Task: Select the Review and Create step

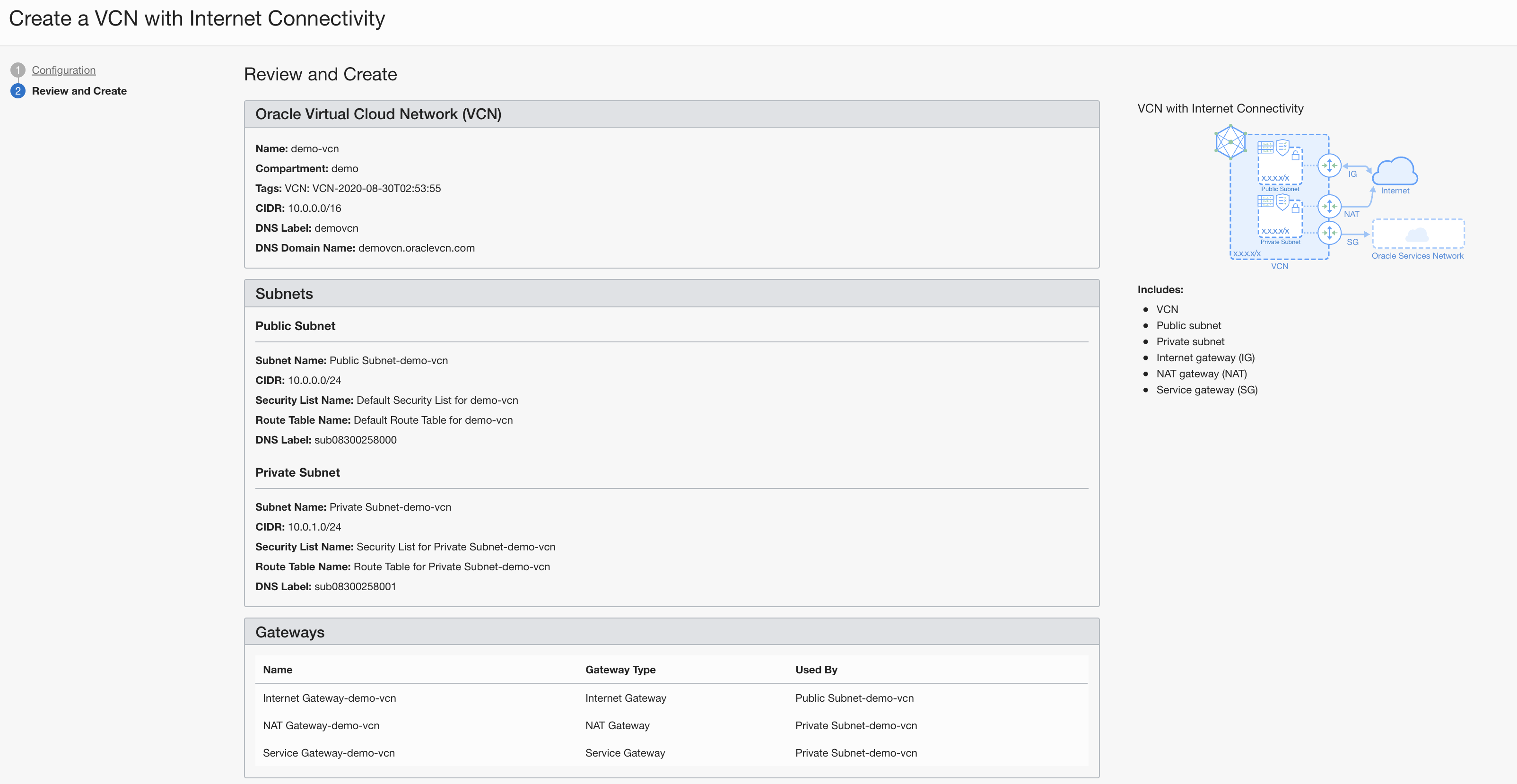Action: [x=79, y=91]
